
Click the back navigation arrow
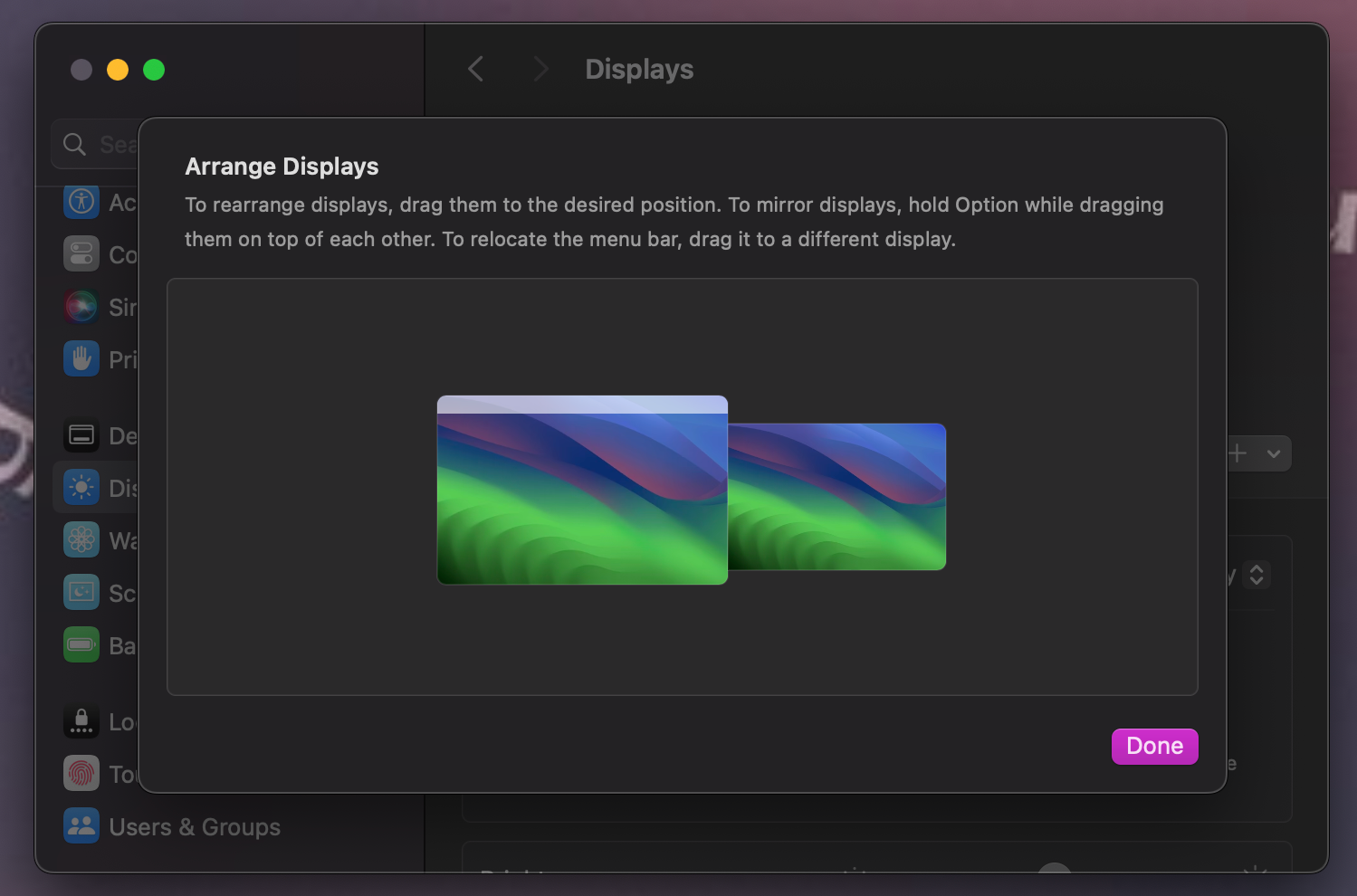click(475, 69)
